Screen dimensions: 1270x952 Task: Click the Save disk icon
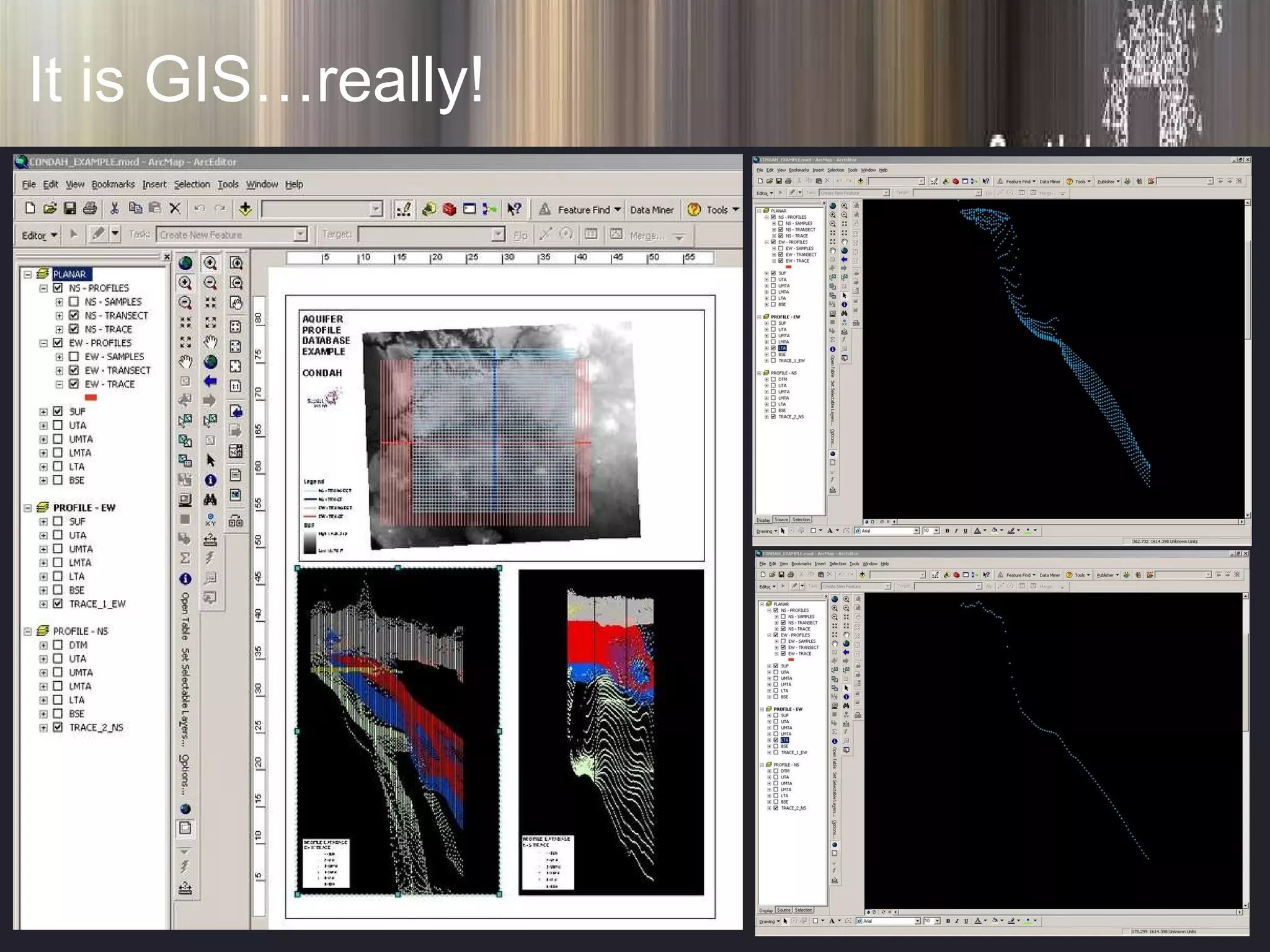pyautogui.click(x=69, y=209)
